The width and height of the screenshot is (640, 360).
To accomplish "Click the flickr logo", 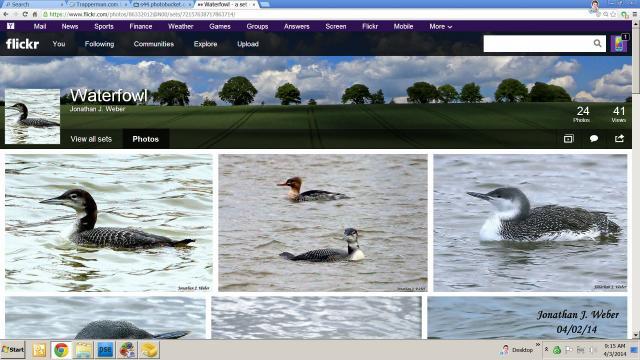I will pyautogui.click(x=22, y=44).
